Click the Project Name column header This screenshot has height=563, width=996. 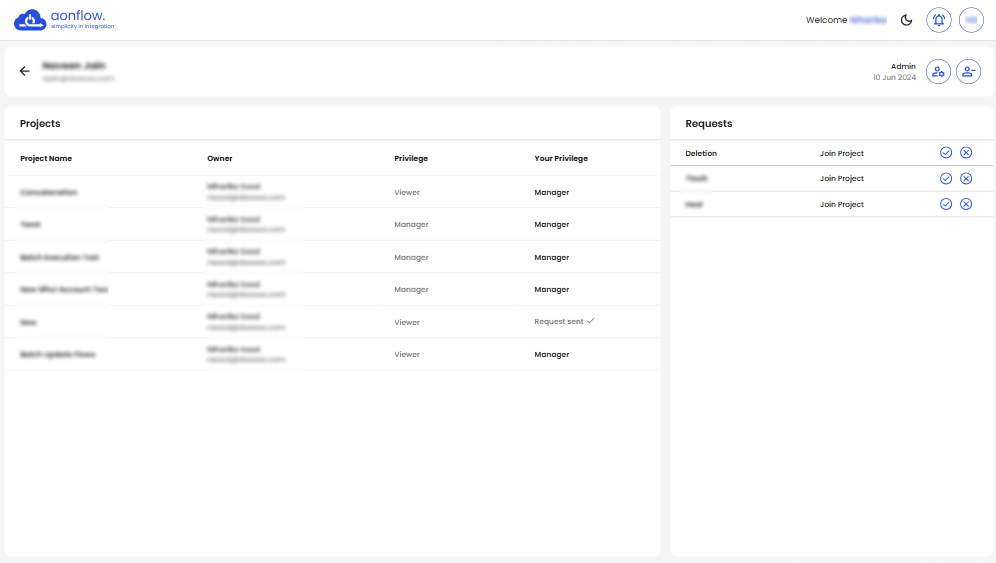coord(46,158)
